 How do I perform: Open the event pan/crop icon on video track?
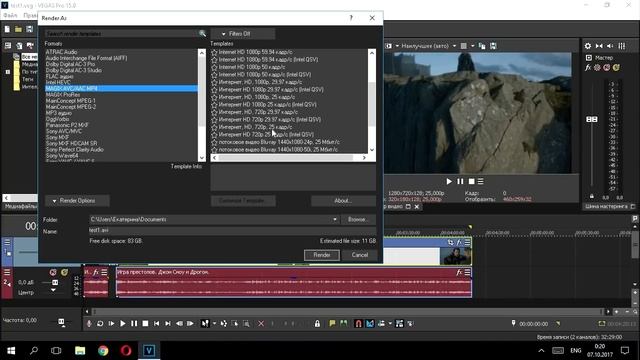(451, 242)
